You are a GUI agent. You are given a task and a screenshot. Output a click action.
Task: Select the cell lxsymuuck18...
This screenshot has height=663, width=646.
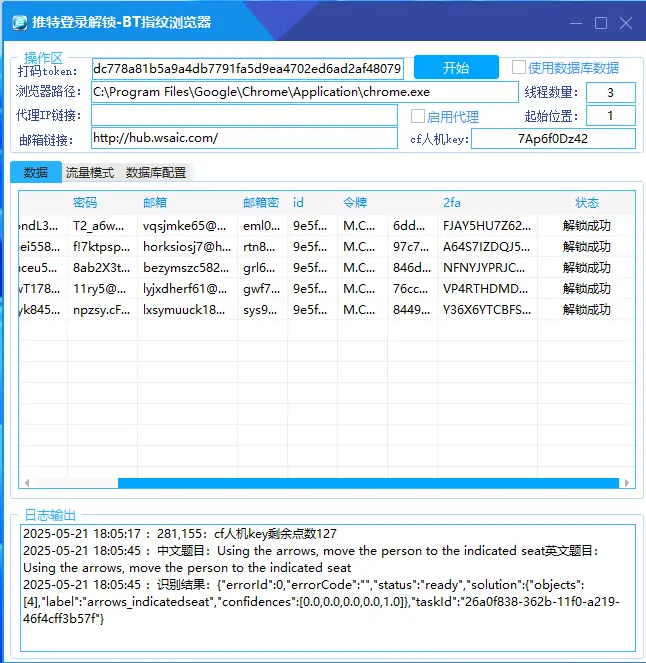[187, 310]
